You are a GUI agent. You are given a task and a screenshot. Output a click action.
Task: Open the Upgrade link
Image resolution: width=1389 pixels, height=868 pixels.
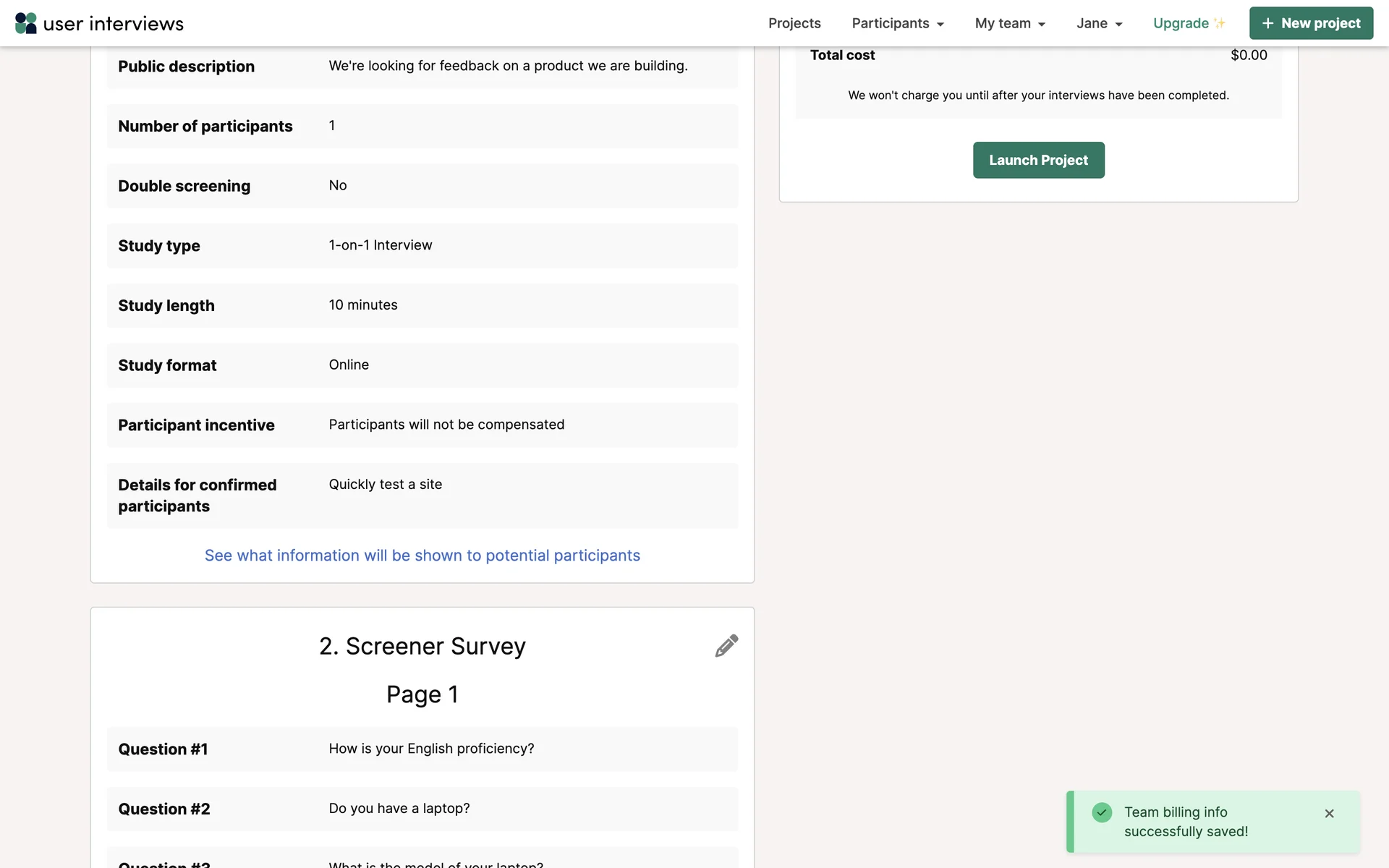(x=1181, y=23)
